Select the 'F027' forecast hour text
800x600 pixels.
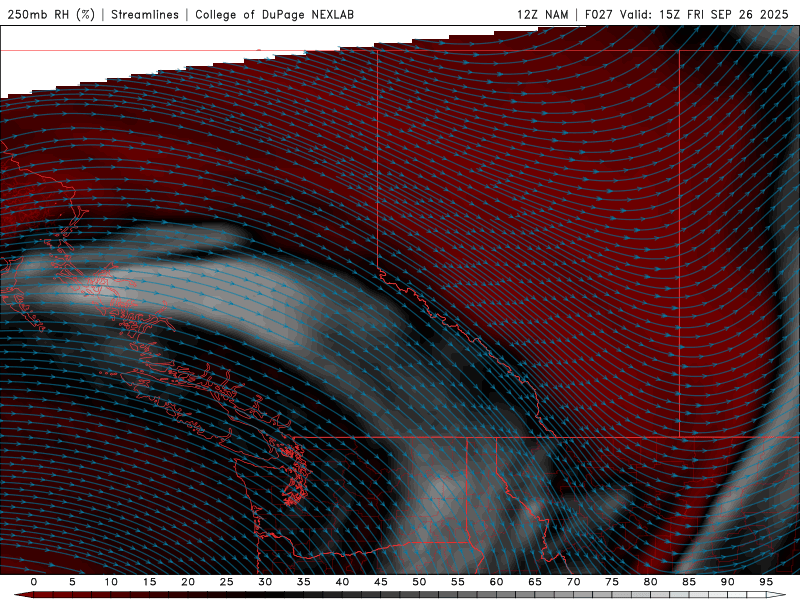point(599,14)
